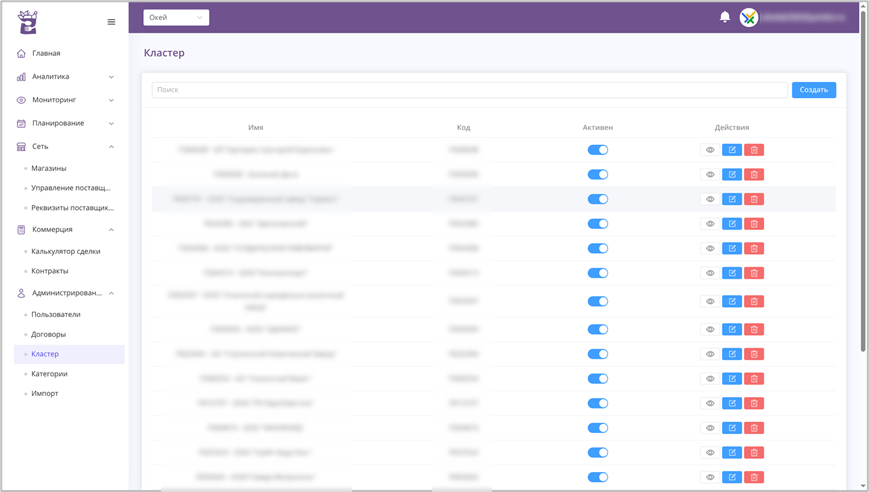Open Калькулятор сделки
The image size is (869, 492).
[x=66, y=252]
